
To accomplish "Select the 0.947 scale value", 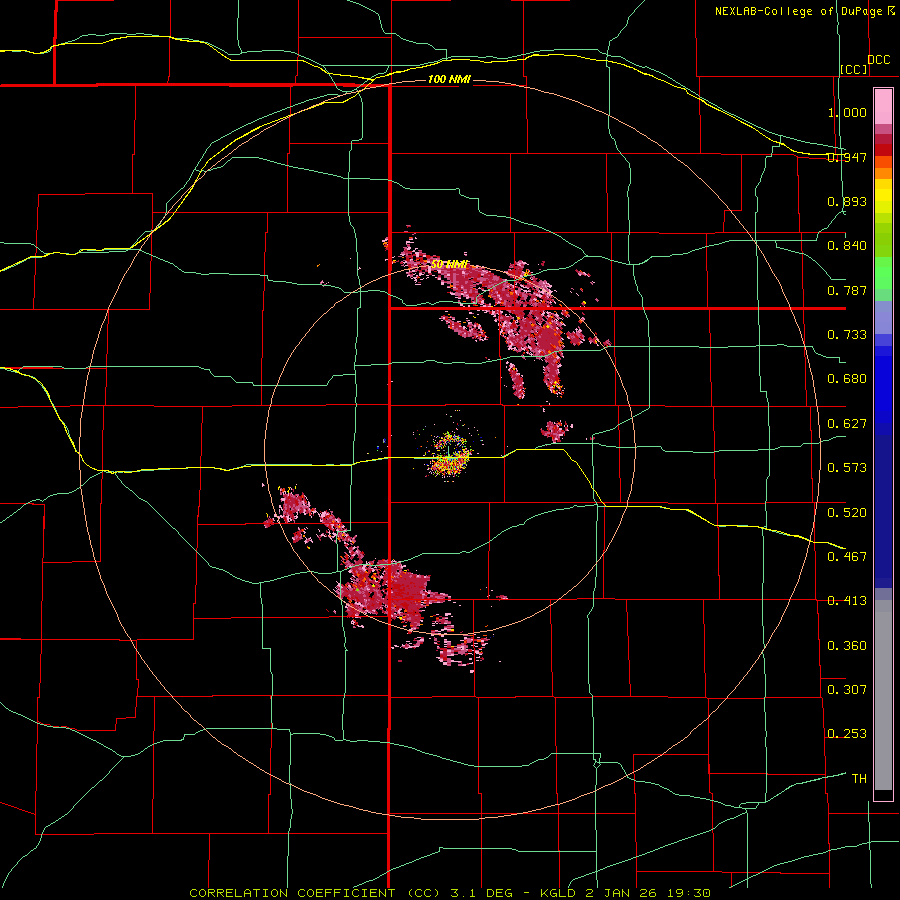I will (847, 157).
